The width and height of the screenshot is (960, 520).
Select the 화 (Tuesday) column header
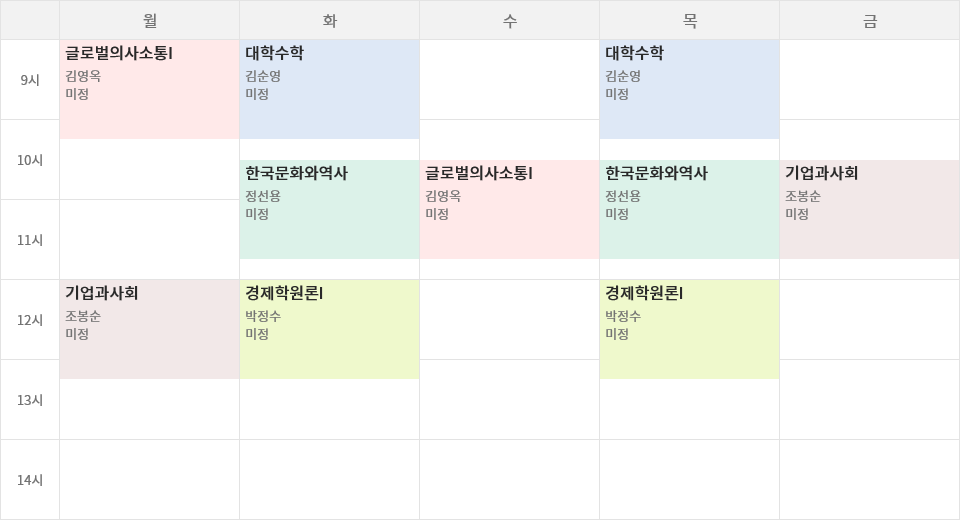point(330,20)
